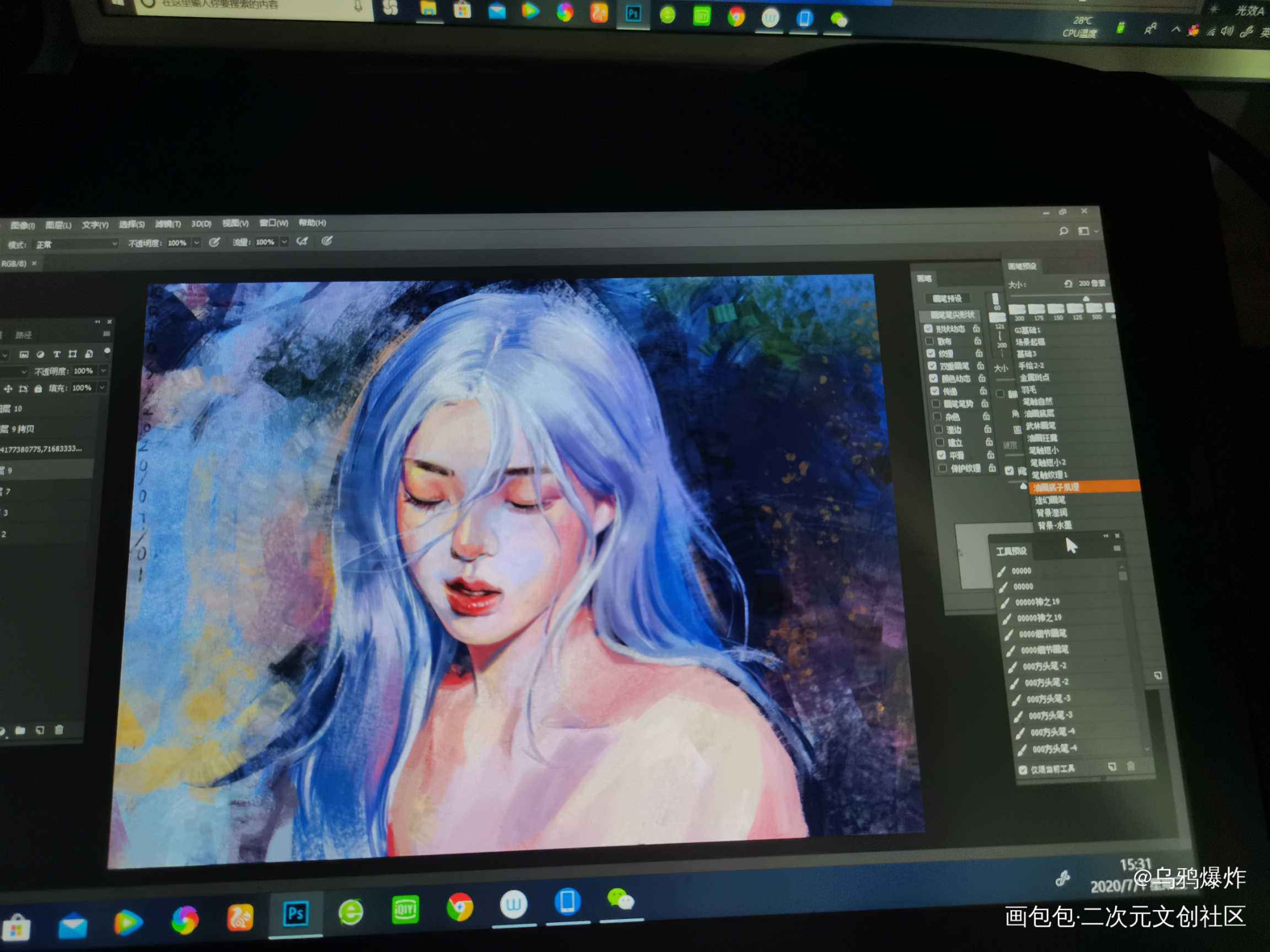
Task: Open the 帮助(H) menu
Action: pos(312,223)
